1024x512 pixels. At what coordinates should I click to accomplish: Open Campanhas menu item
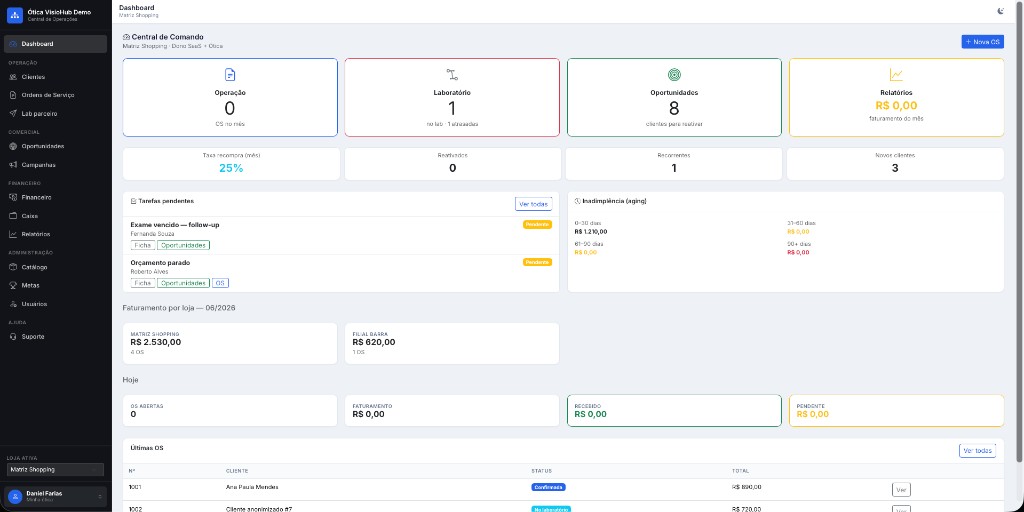point(56,165)
